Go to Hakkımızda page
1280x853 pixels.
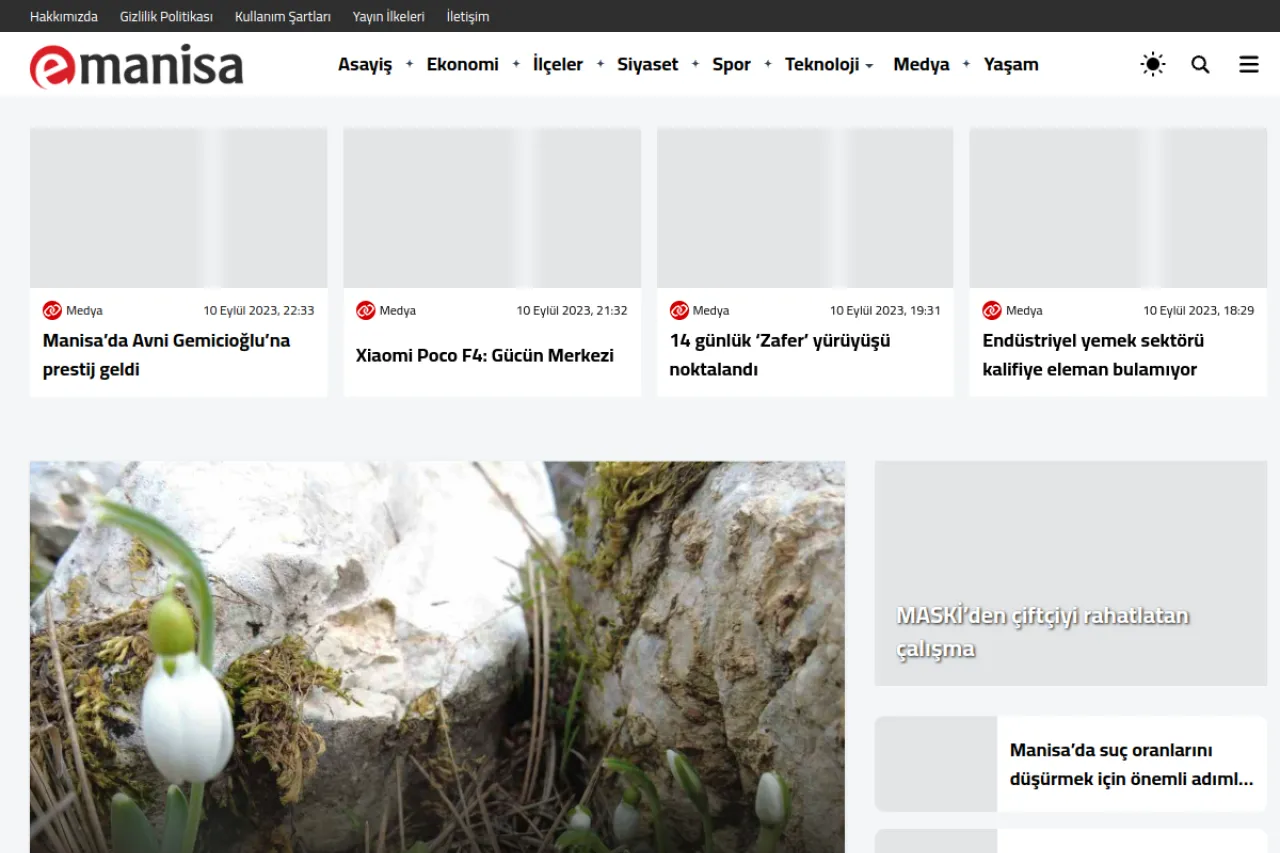pos(64,16)
